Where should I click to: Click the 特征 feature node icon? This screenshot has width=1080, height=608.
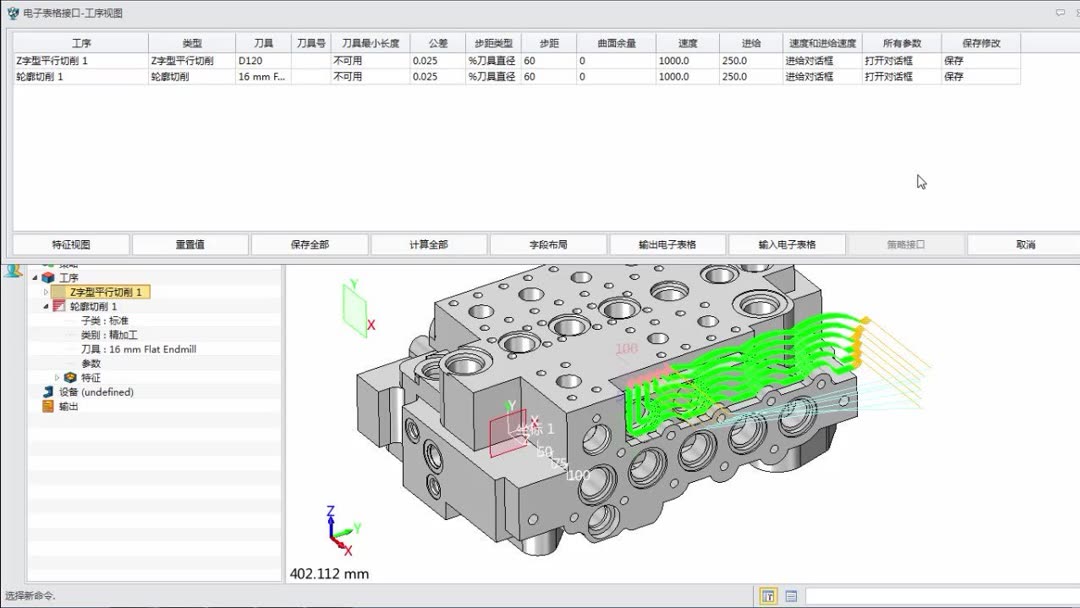coord(70,378)
